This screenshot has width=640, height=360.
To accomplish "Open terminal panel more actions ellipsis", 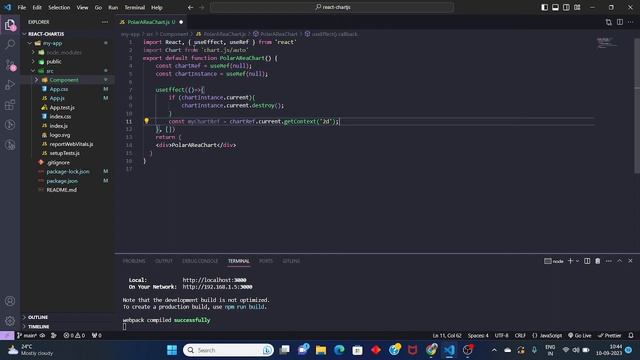I will tap(609, 261).
